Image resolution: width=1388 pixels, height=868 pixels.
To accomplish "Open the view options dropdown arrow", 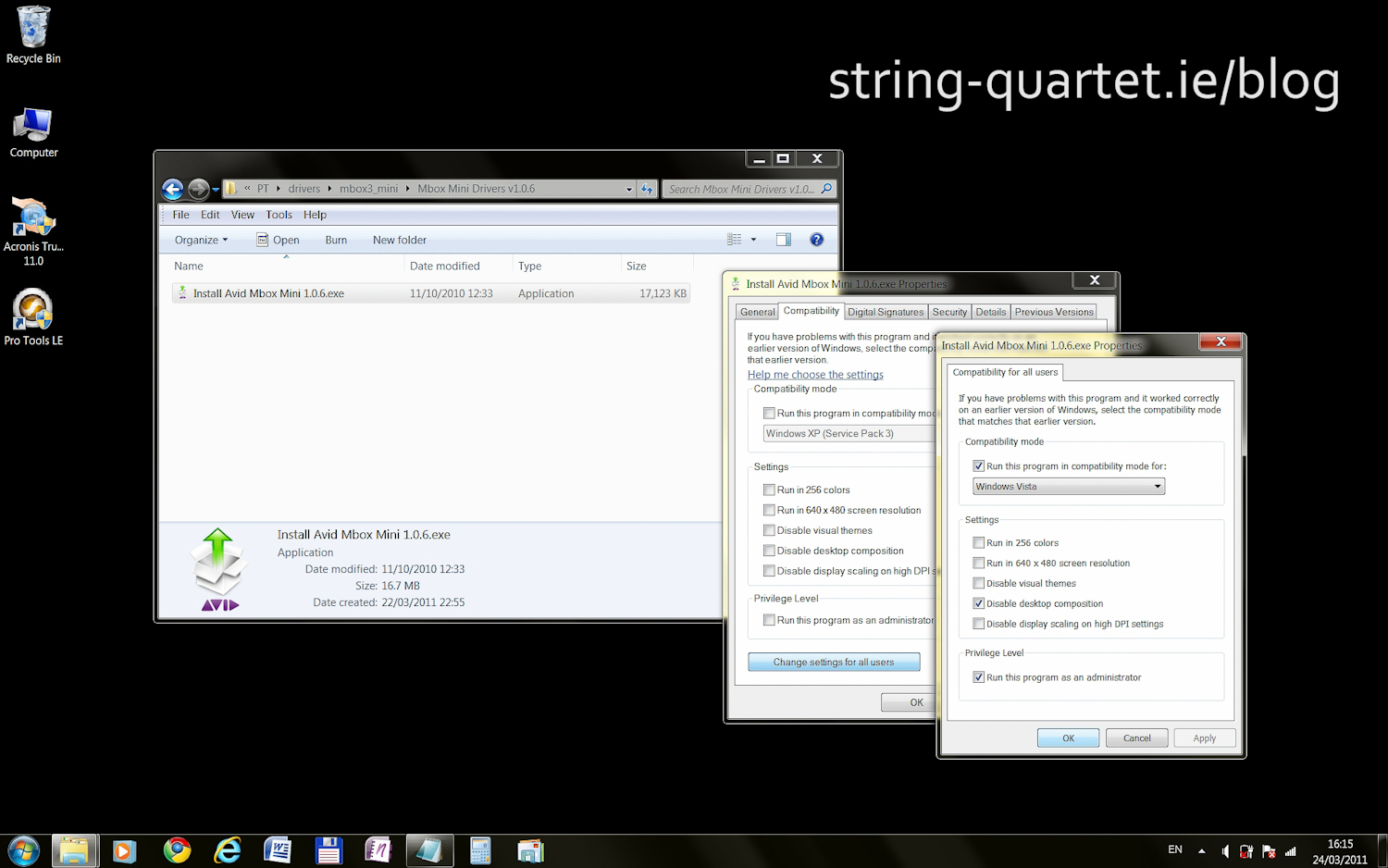I will [x=753, y=240].
